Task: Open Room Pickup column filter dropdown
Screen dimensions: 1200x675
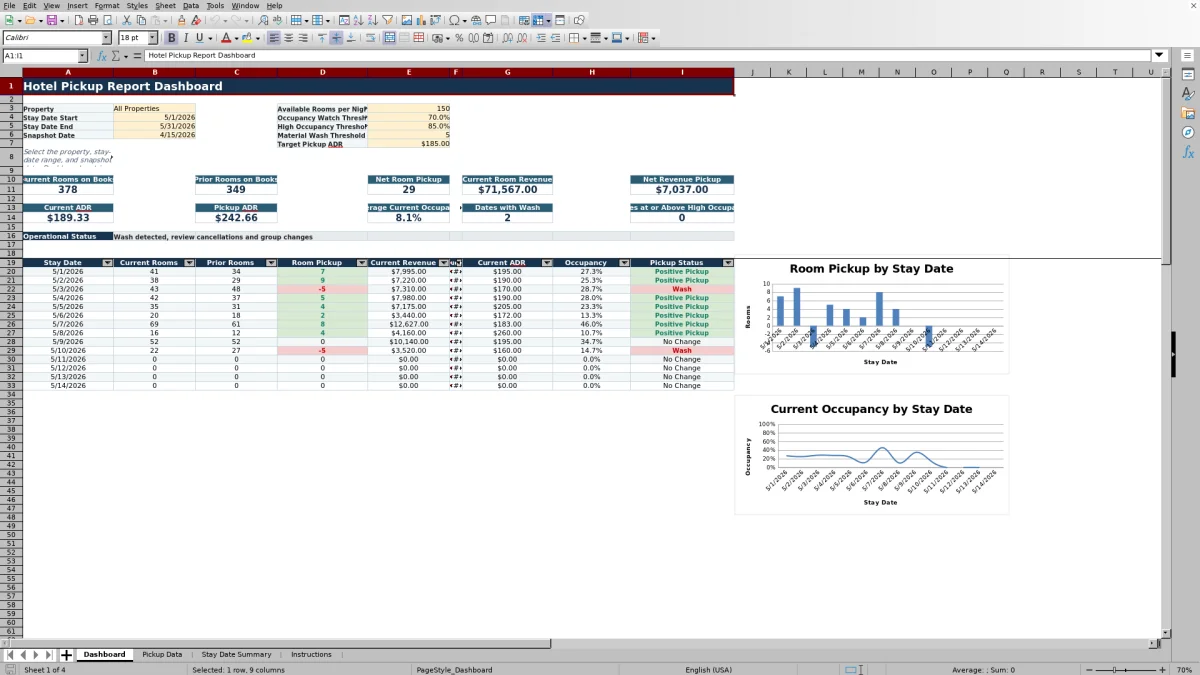Action: pyautogui.click(x=361, y=263)
